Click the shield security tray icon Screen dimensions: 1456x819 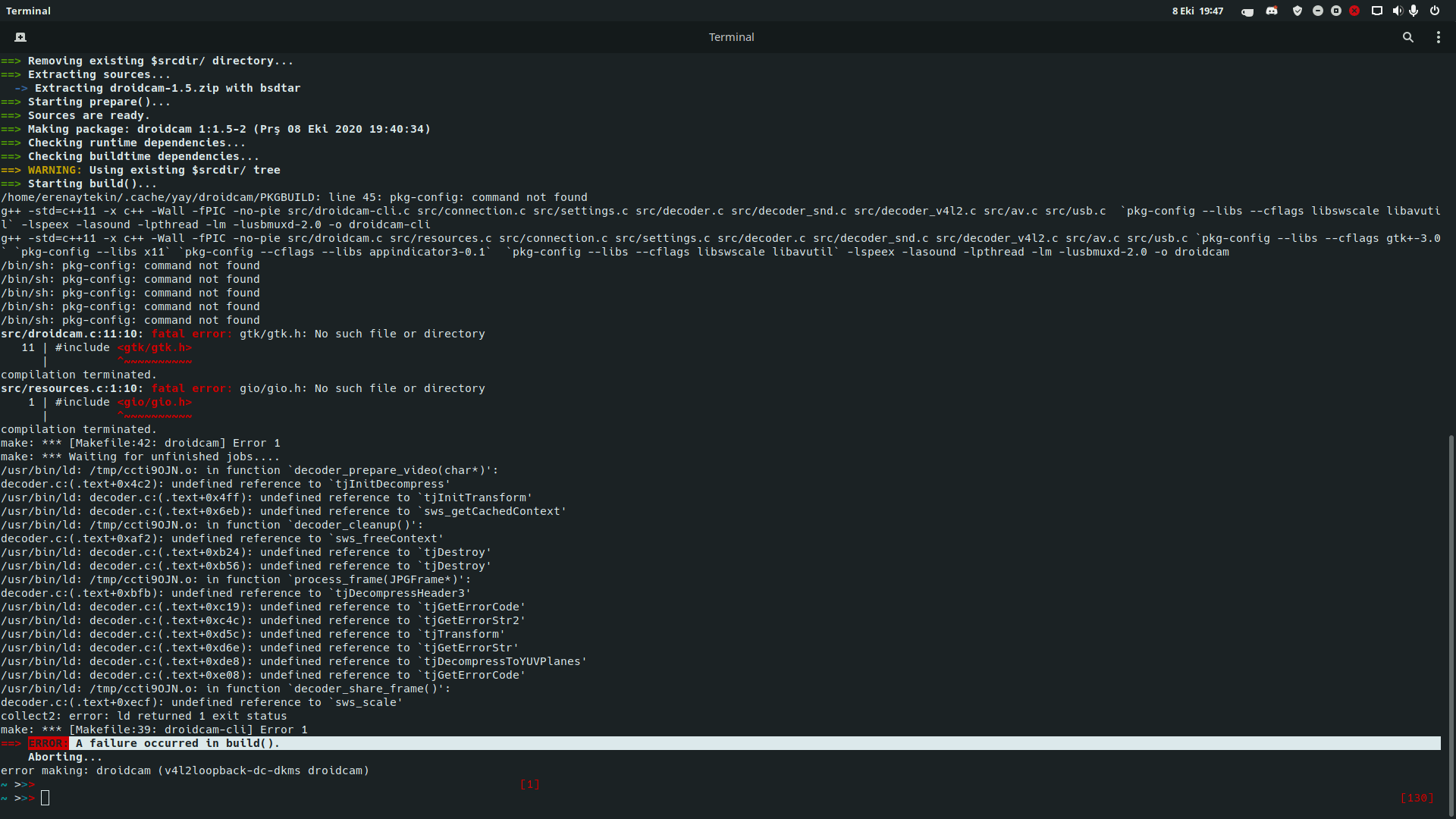(1298, 11)
